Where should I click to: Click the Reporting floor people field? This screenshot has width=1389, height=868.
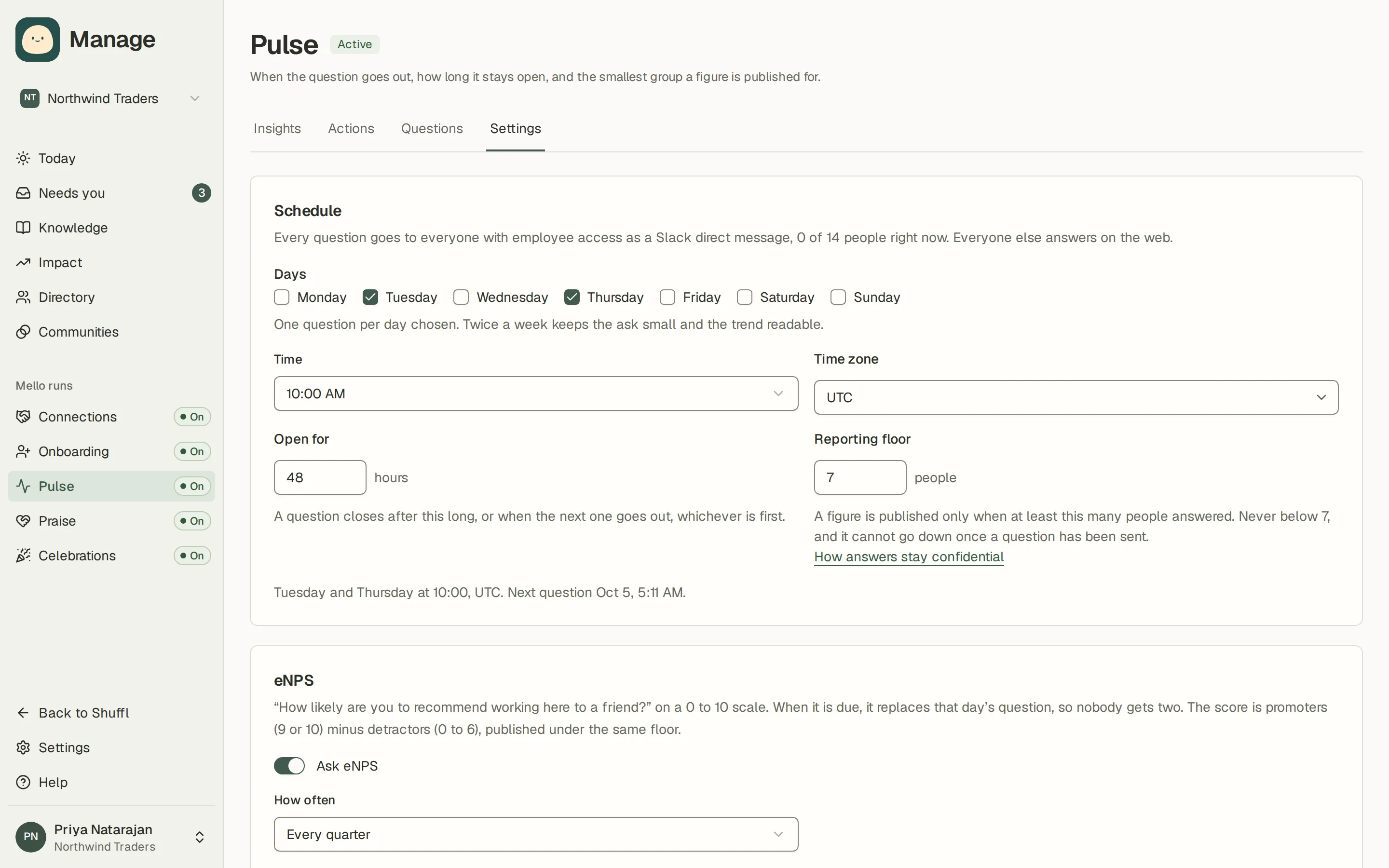(860, 477)
